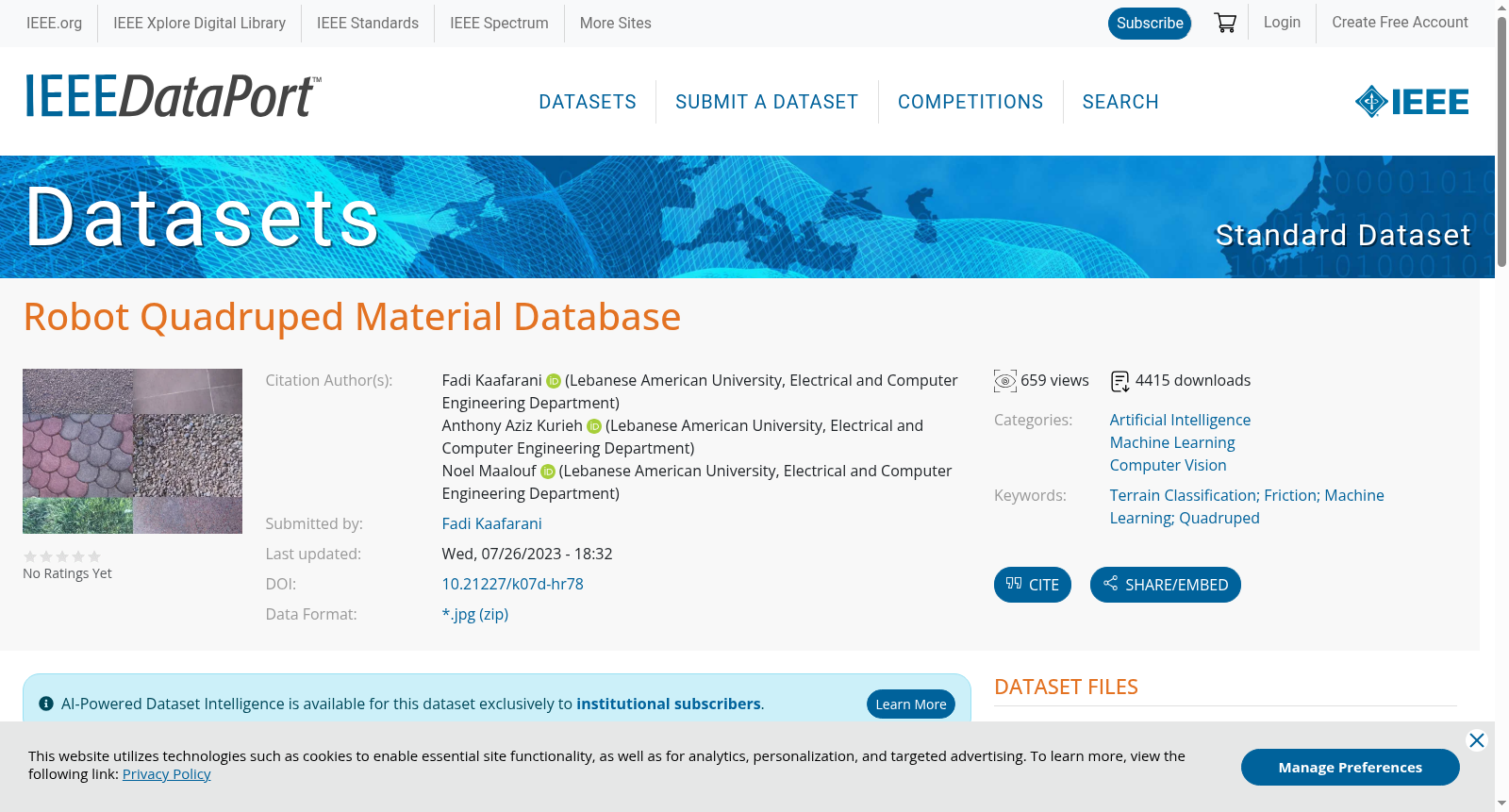Click the views eye icon

(1005, 381)
